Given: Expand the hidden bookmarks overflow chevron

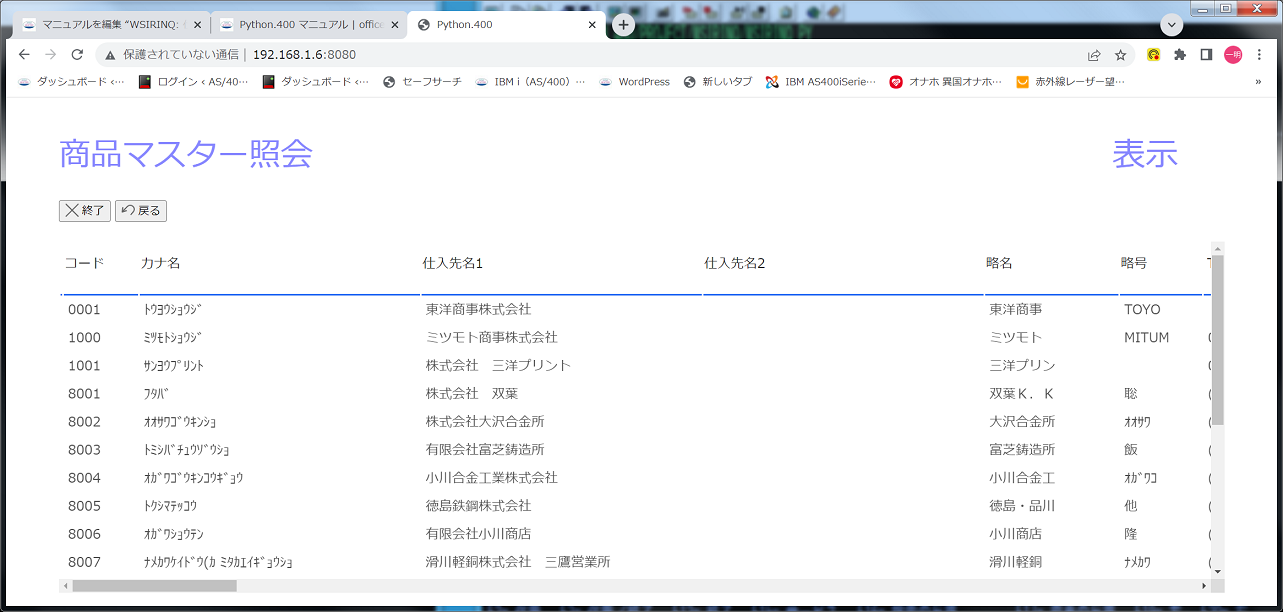Looking at the screenshot, I should 1257,82.
